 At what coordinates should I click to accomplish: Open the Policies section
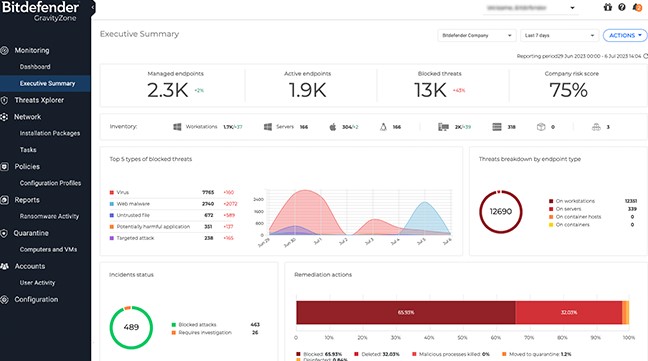[x=27, y=167]
